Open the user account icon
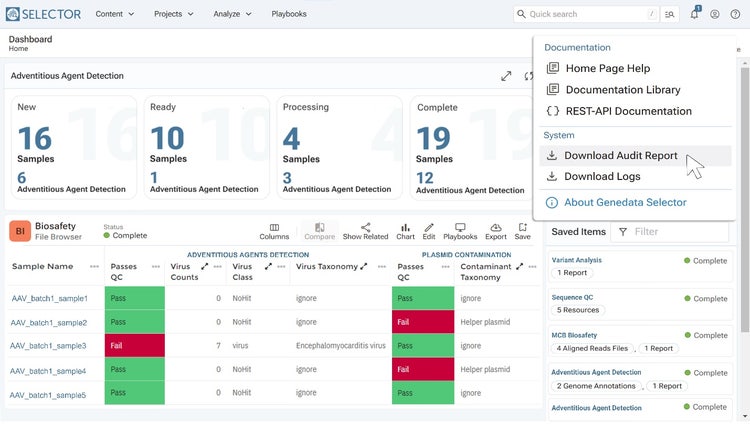This screenshot has height=424, width=750. click(714, 14)
